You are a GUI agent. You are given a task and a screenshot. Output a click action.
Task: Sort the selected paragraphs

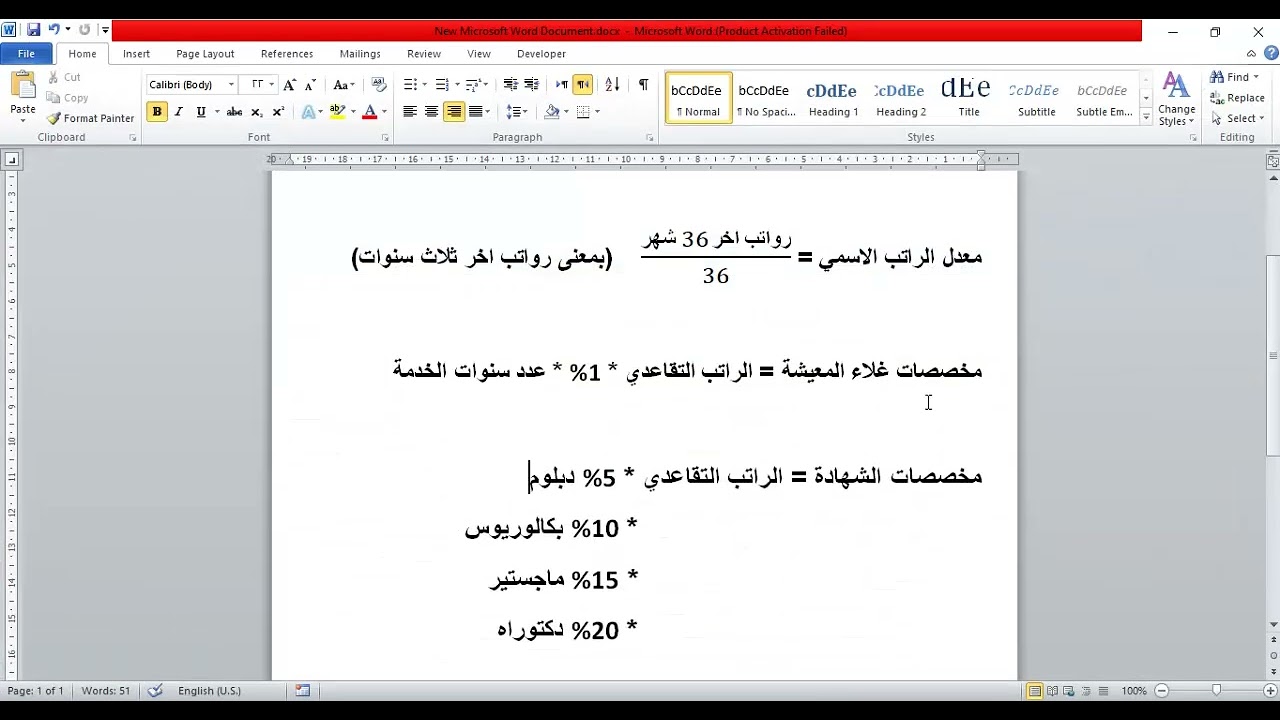(x=613, y=85)
